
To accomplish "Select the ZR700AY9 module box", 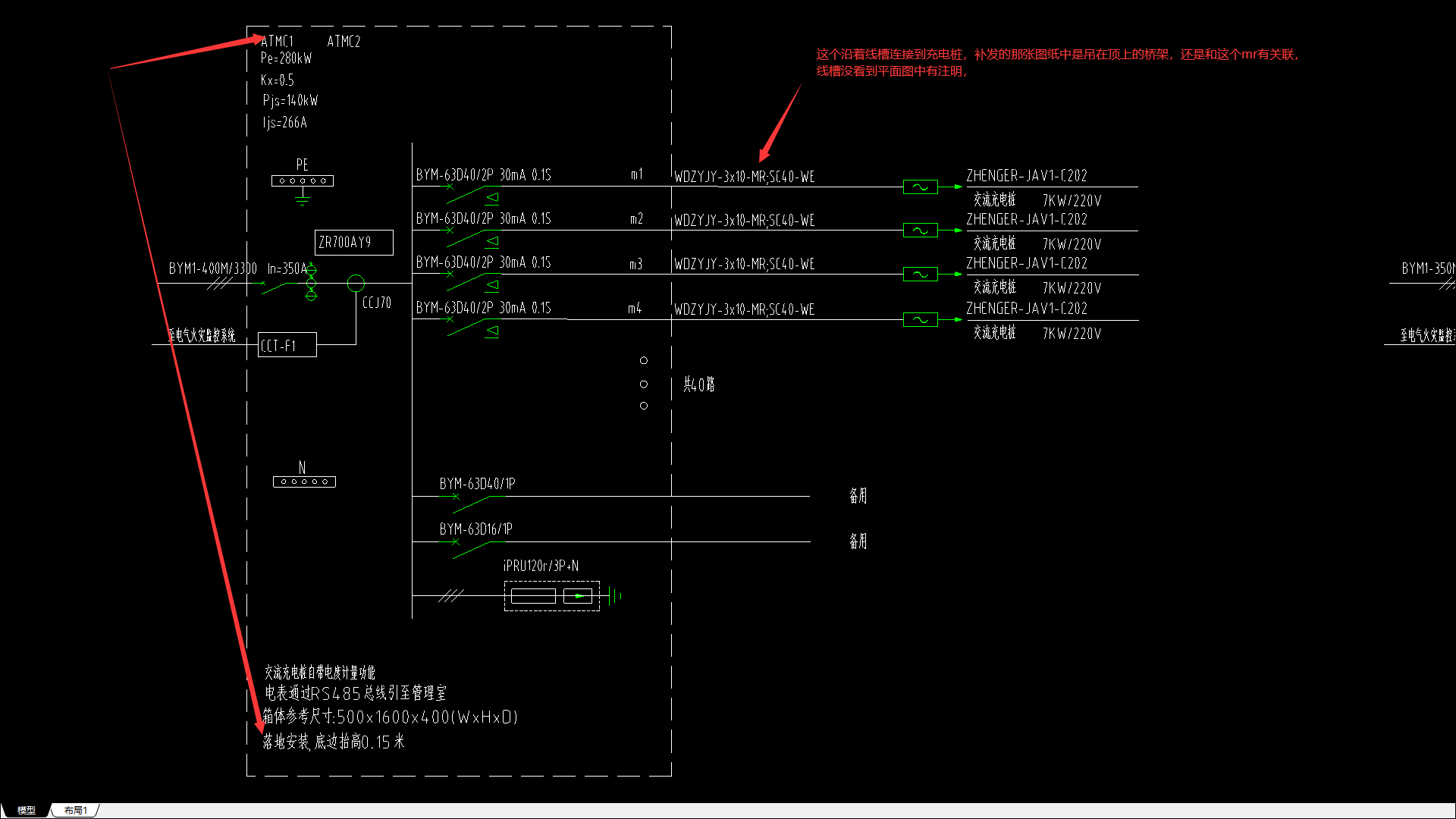I will 354,243.
